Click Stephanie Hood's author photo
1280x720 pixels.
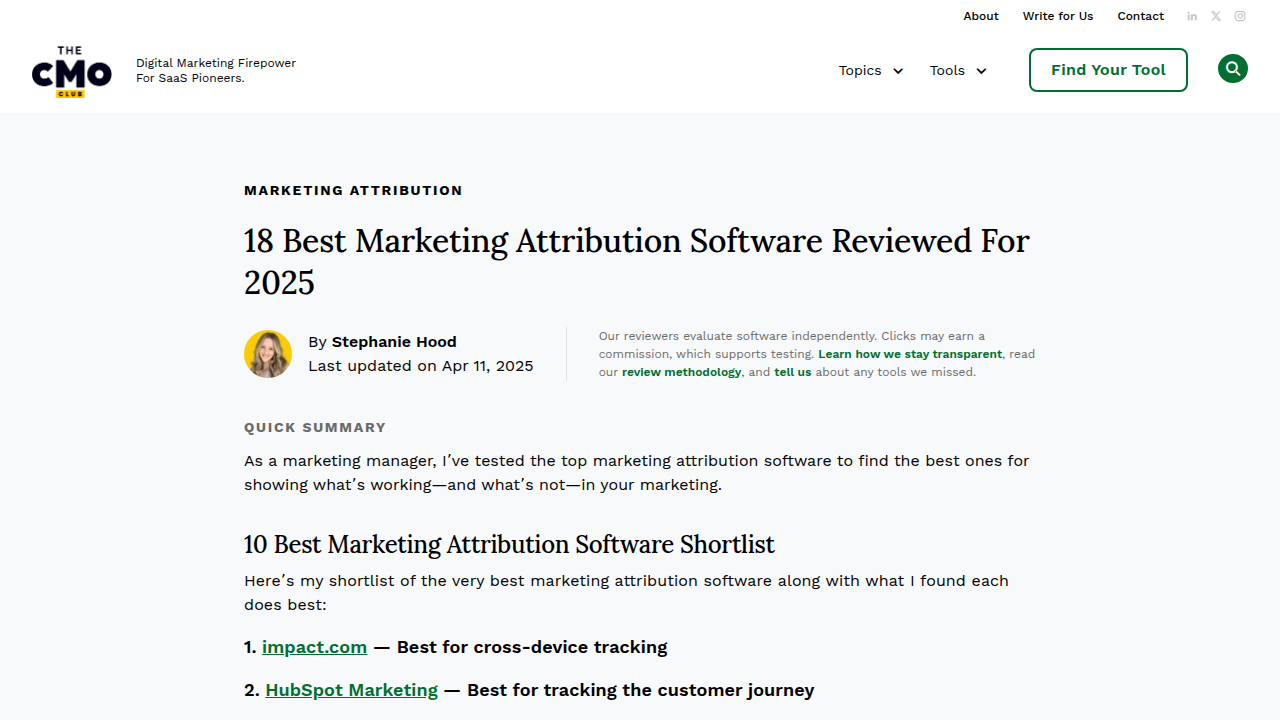[x=268, y=354]
